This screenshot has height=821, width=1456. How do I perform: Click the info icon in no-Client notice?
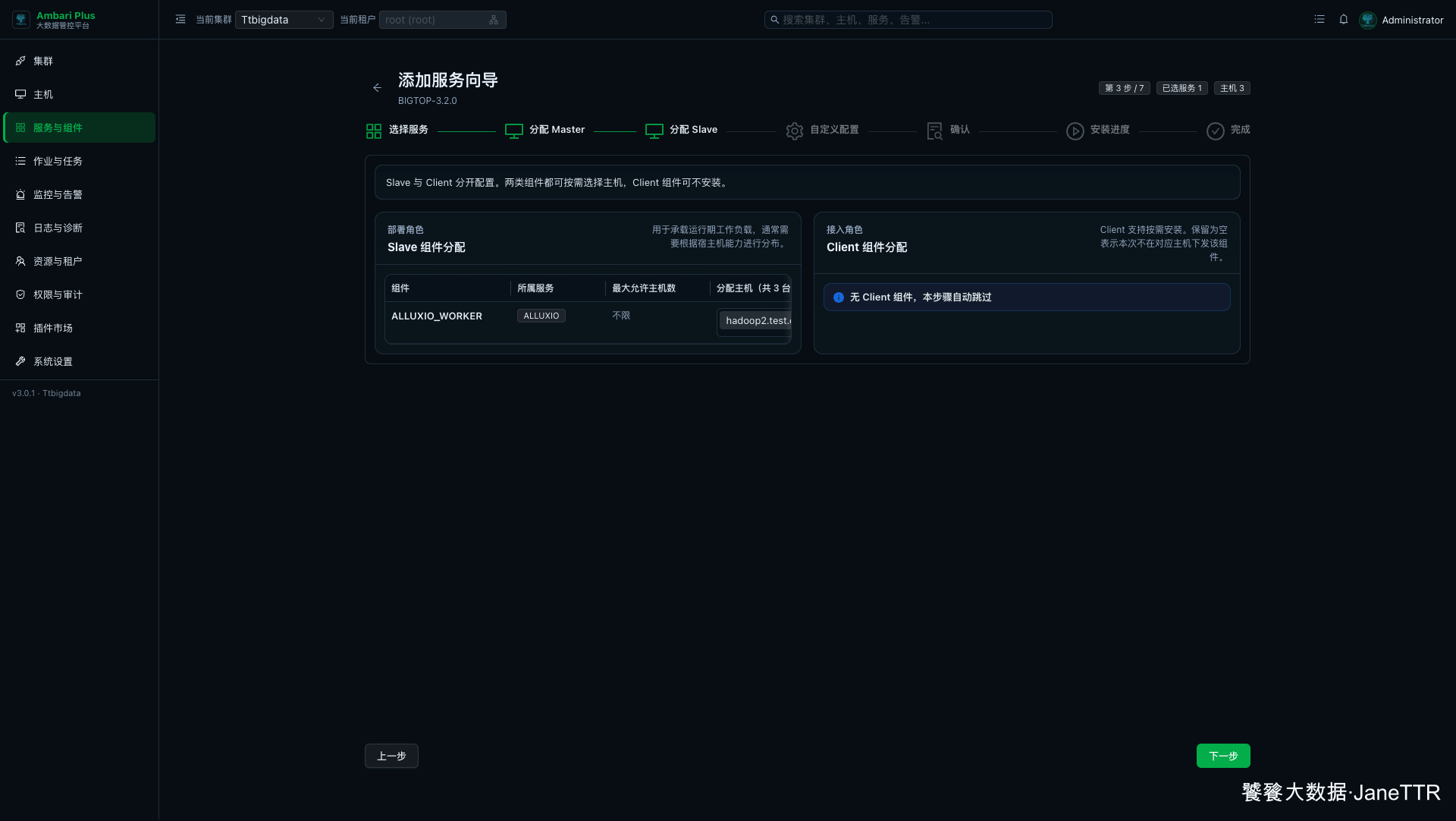[x=839, y=297]
